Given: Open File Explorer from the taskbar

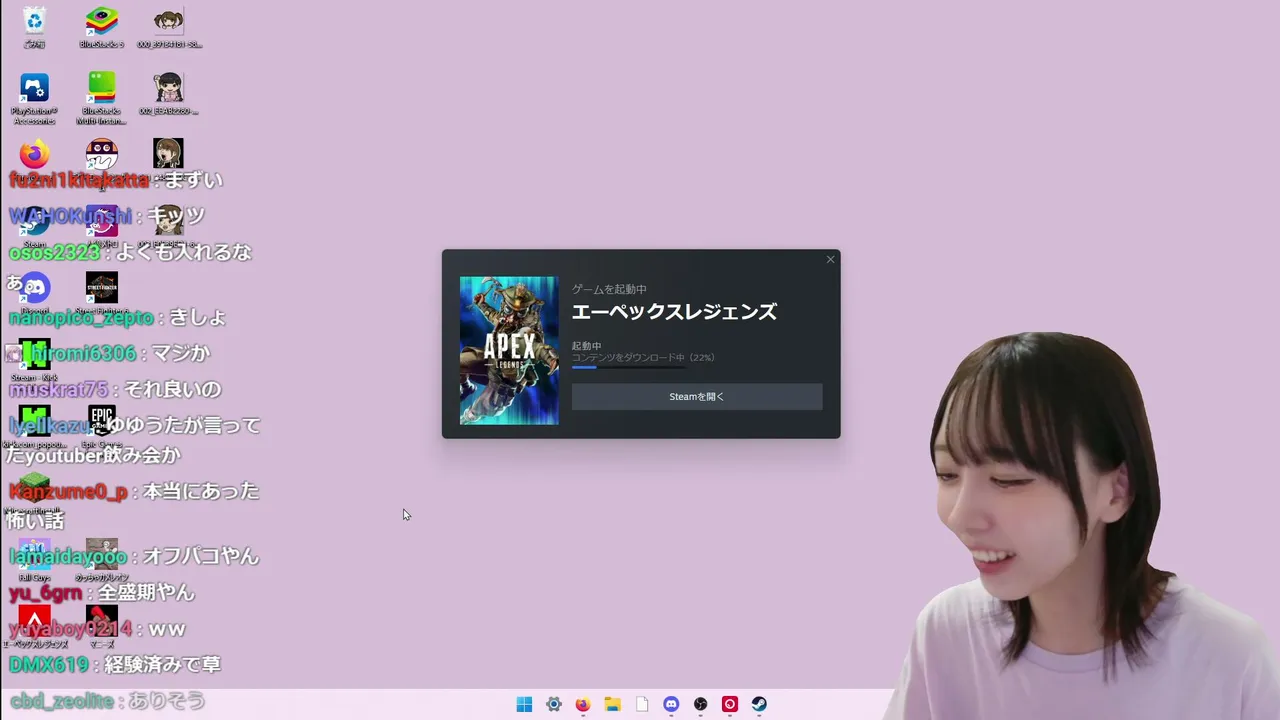Looking at the screenshot, I should (x=613, y=704).
